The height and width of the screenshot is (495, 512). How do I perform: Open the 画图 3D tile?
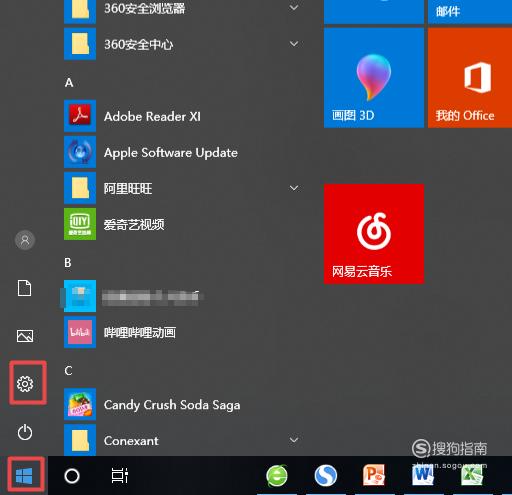point(374,78)
